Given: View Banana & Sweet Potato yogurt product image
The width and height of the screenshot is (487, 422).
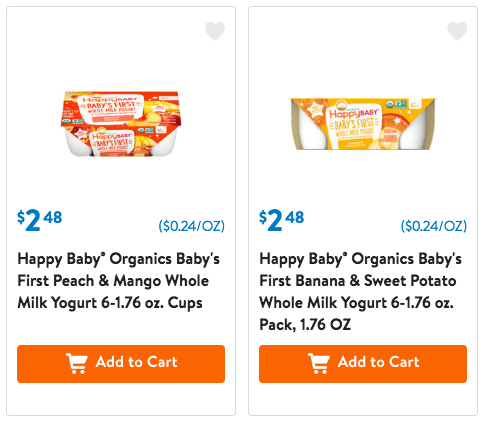Looking at the screenshot, I should click(363, 124).
